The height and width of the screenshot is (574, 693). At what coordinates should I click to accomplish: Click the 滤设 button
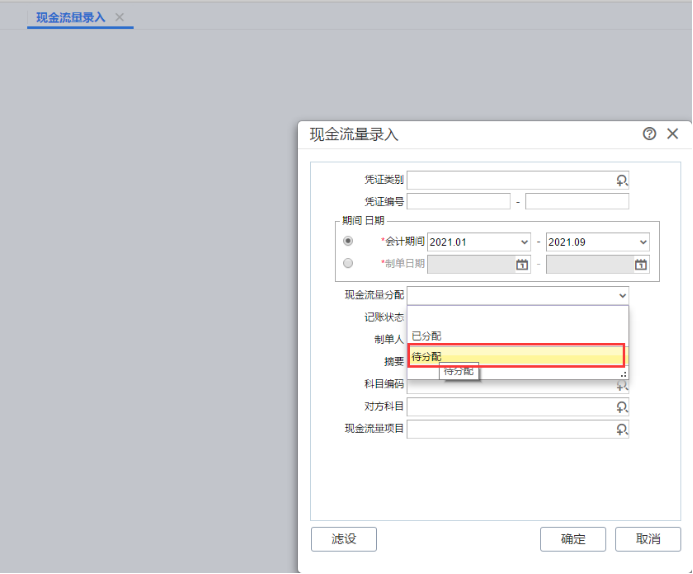344,539
